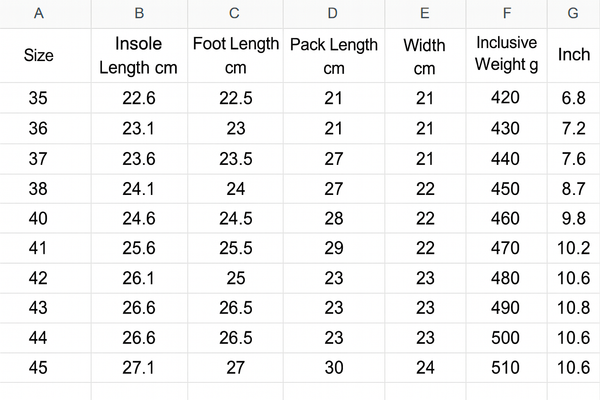The height and width of the screenshot is (400, 600).
Task: Click pack length cell showing 29
Action: coord(333,248)
